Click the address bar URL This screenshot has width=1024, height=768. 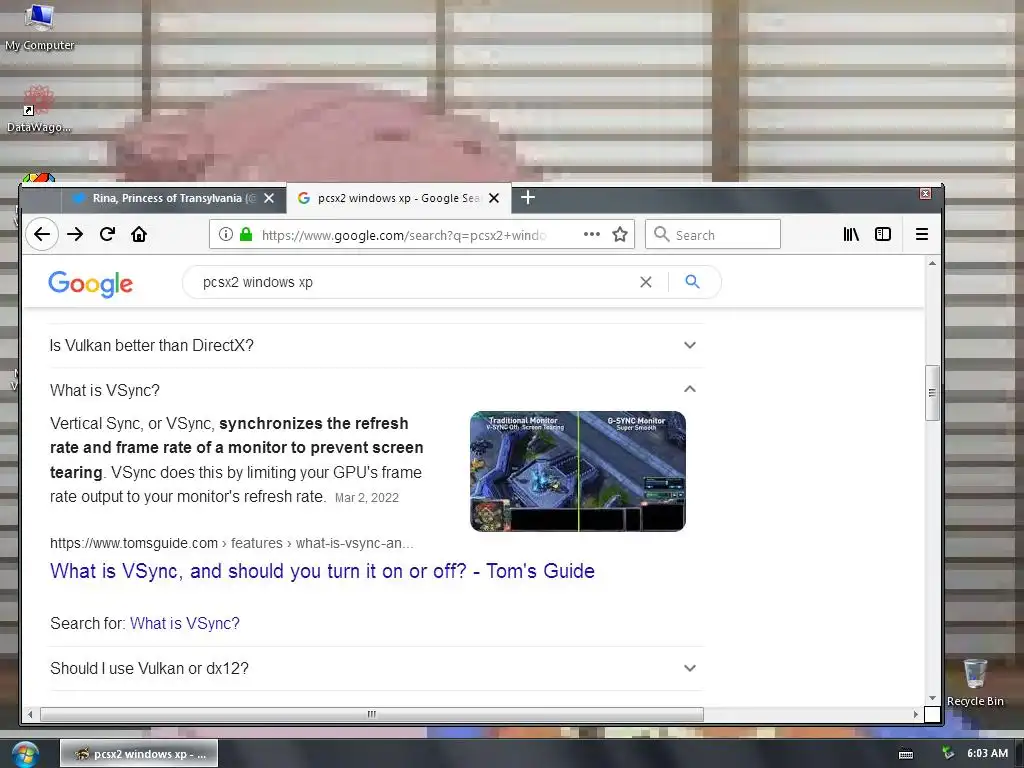tap(404, 235)
